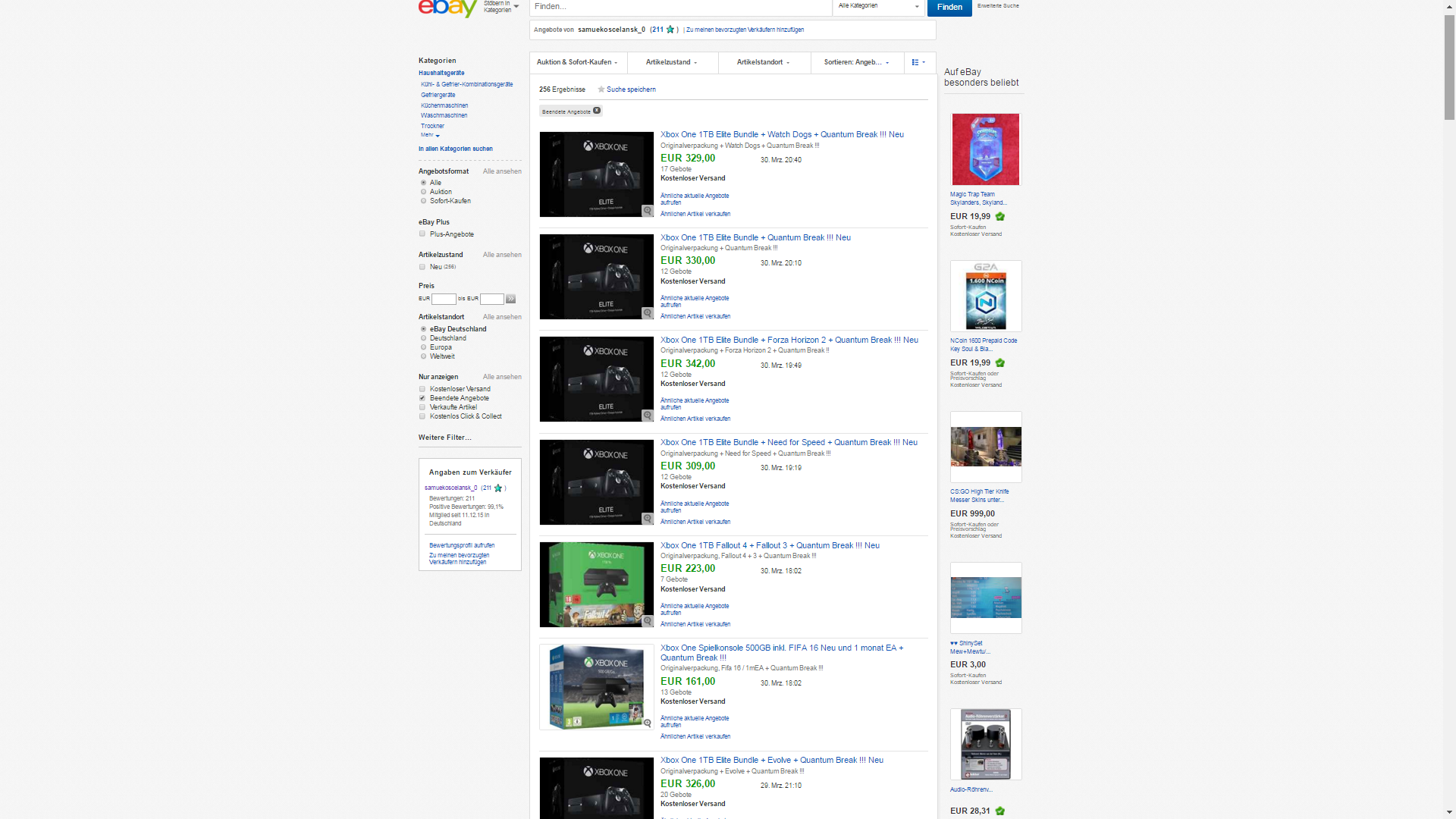Viewport: 1456px width, 819px height.
Task: Open Erweiterte Suche link
Action: tap(998, 6)
